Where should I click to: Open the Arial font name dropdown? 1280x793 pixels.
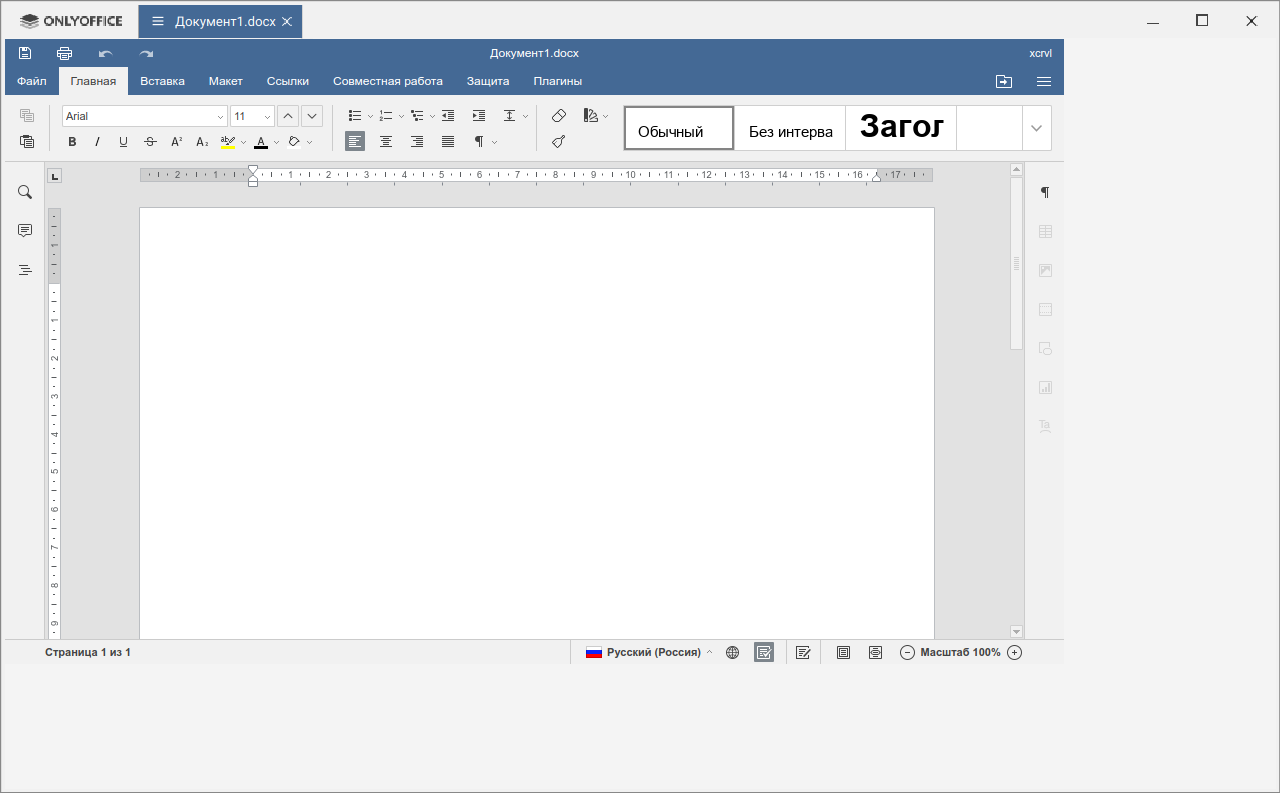[221, 117]
